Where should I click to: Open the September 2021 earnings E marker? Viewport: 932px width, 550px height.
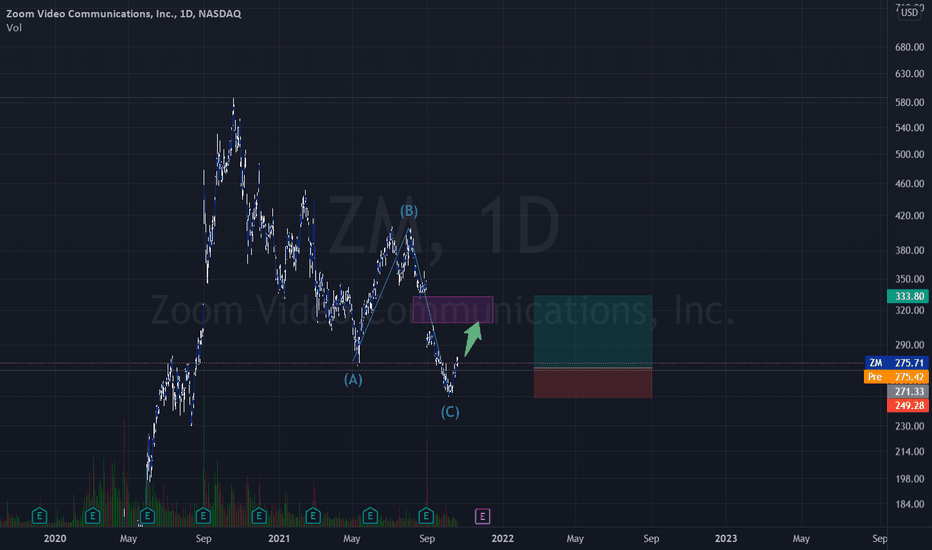tap(426, 516)
